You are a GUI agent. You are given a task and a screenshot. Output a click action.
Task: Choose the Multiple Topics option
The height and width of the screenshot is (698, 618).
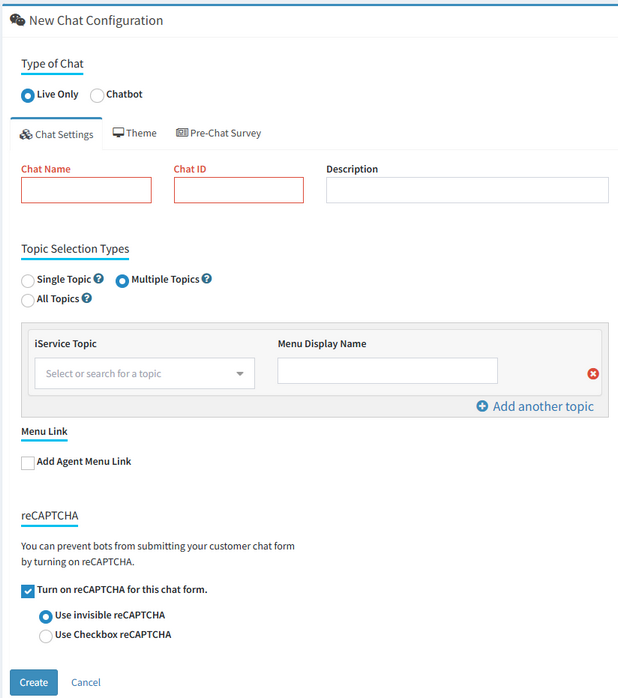[x=122, y=281]
